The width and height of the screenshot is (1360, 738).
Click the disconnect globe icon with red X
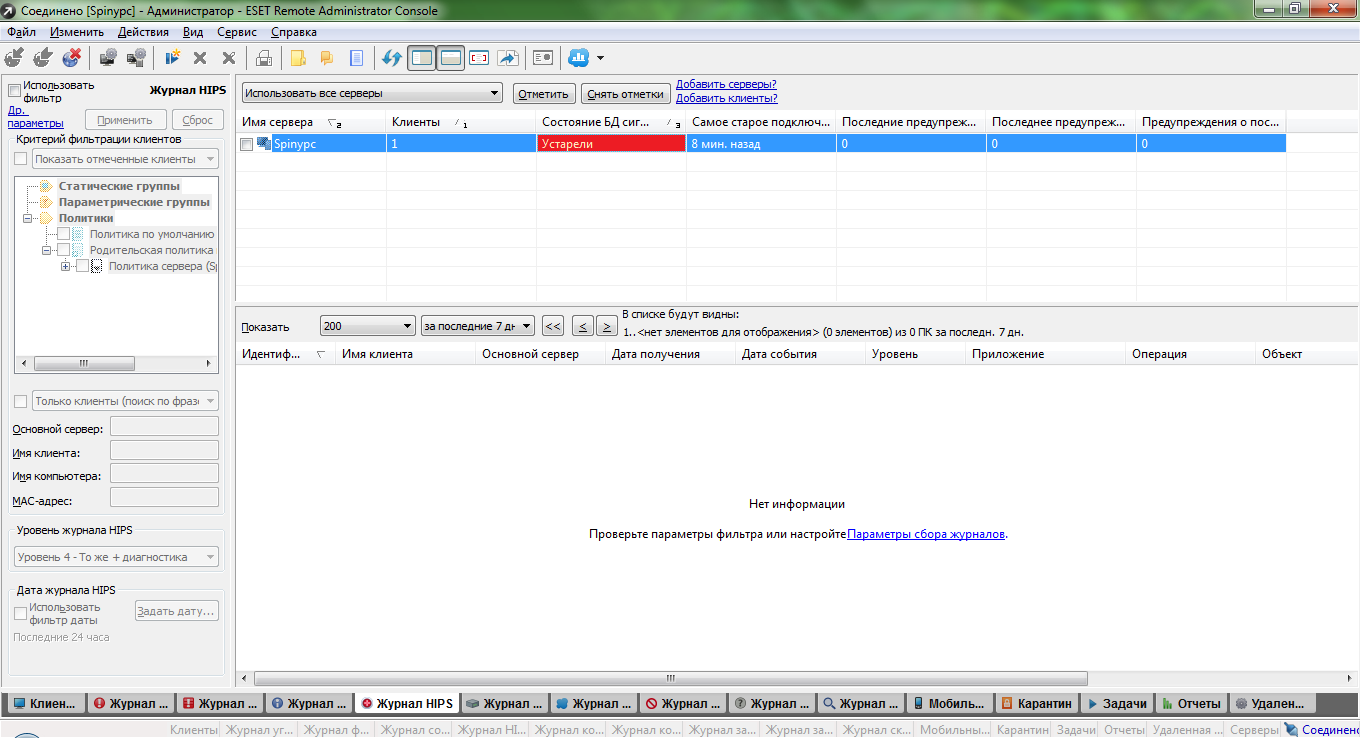pyautogui.click(x=71, y=58)
